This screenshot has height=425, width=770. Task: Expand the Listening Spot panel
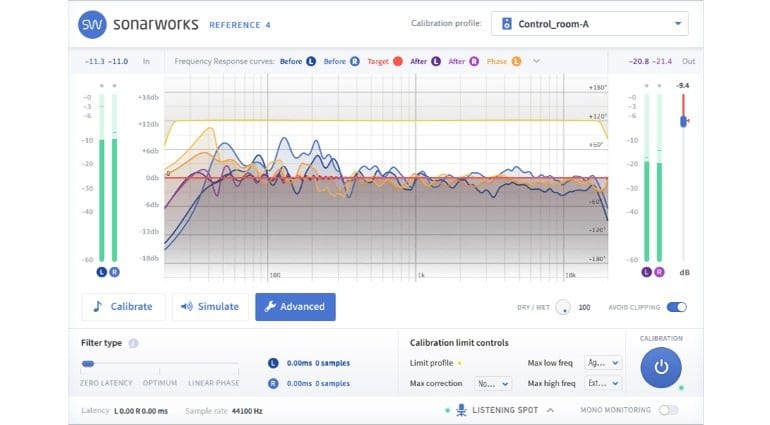(550, 410)
